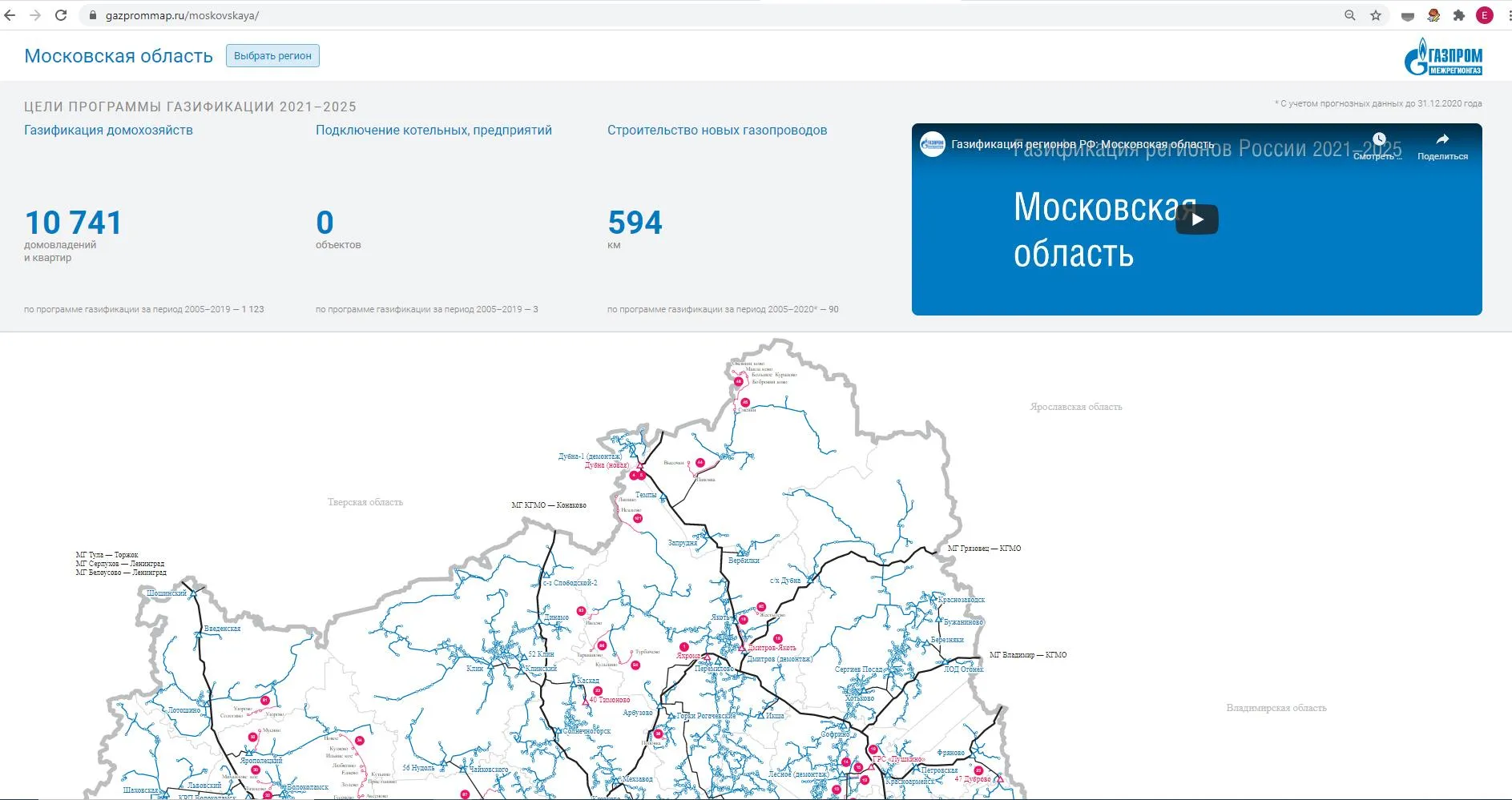Go forward with the browser arrow

click(x=34, y=15)
